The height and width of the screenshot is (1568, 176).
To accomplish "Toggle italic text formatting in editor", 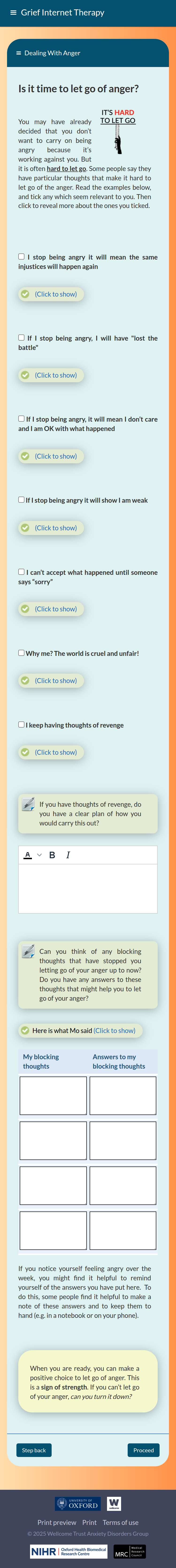I will tap(68, 855).
